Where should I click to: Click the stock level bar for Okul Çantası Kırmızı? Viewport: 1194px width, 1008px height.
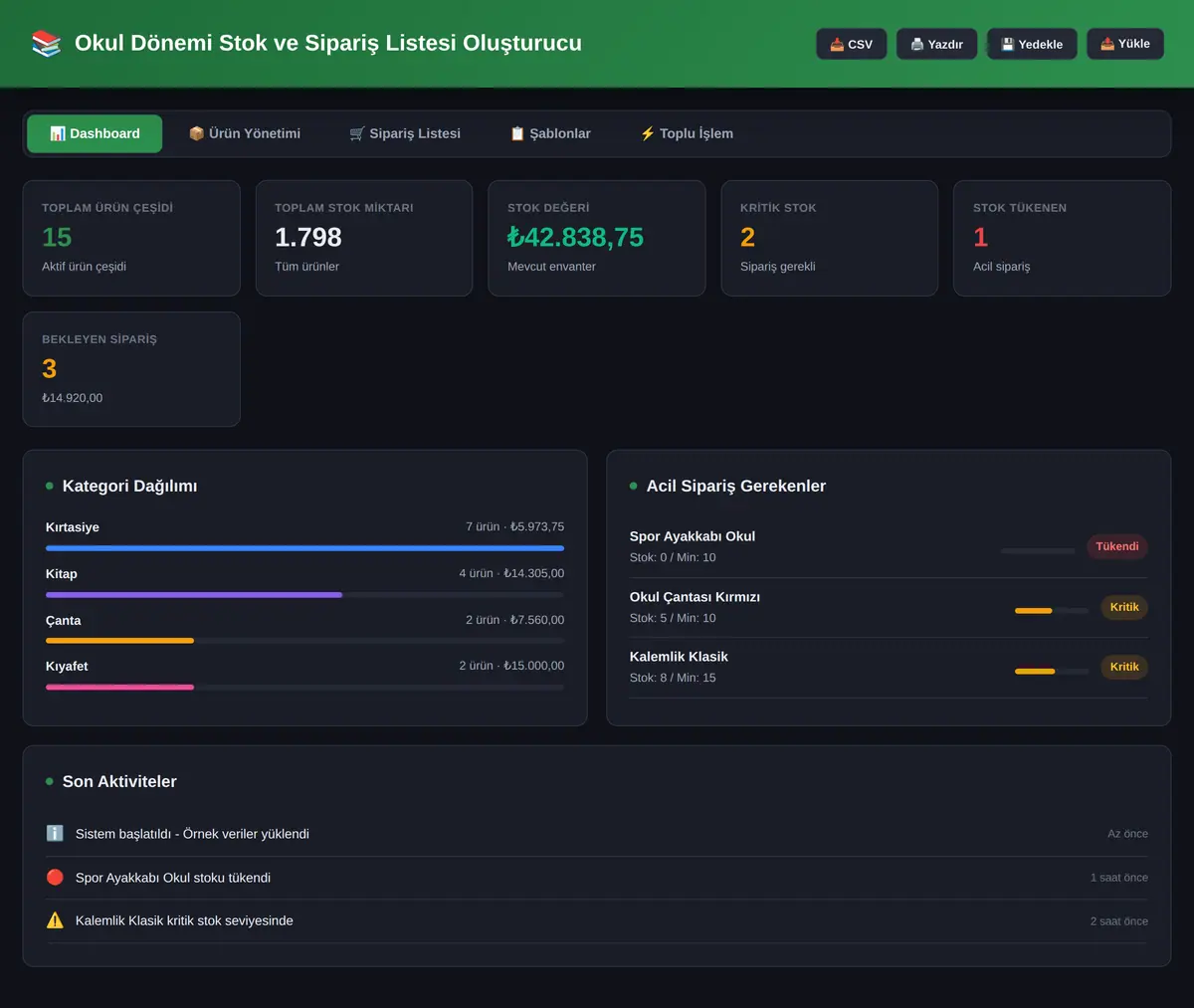(1052, 611)
